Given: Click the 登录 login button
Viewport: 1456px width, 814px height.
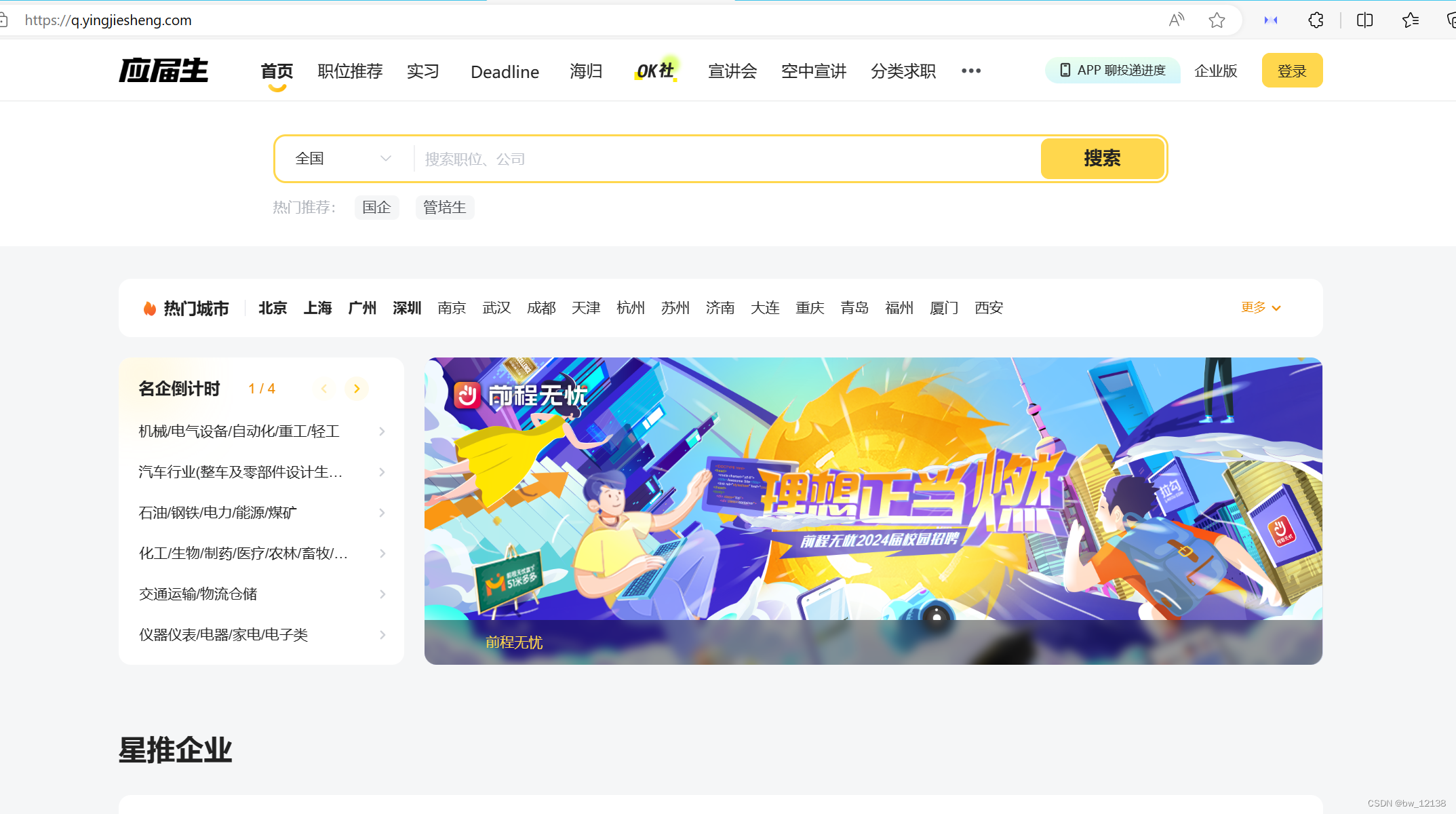Looking at the screenshot, I should click(x=1292, y=71).
